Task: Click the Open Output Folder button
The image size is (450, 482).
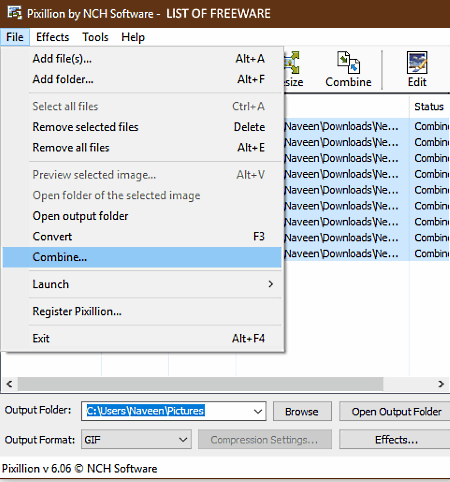Action: 396,411
